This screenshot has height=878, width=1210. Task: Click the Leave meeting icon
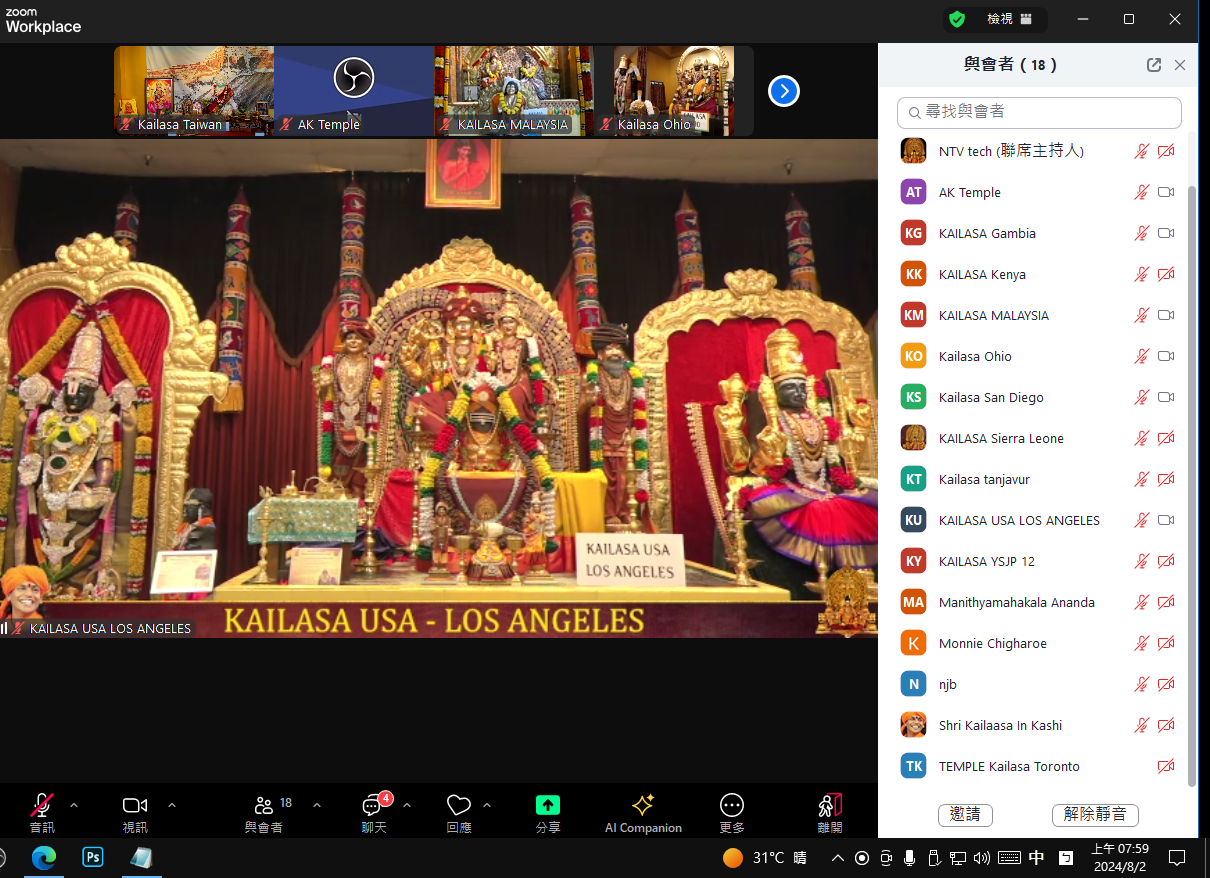(x=829, y=806)
